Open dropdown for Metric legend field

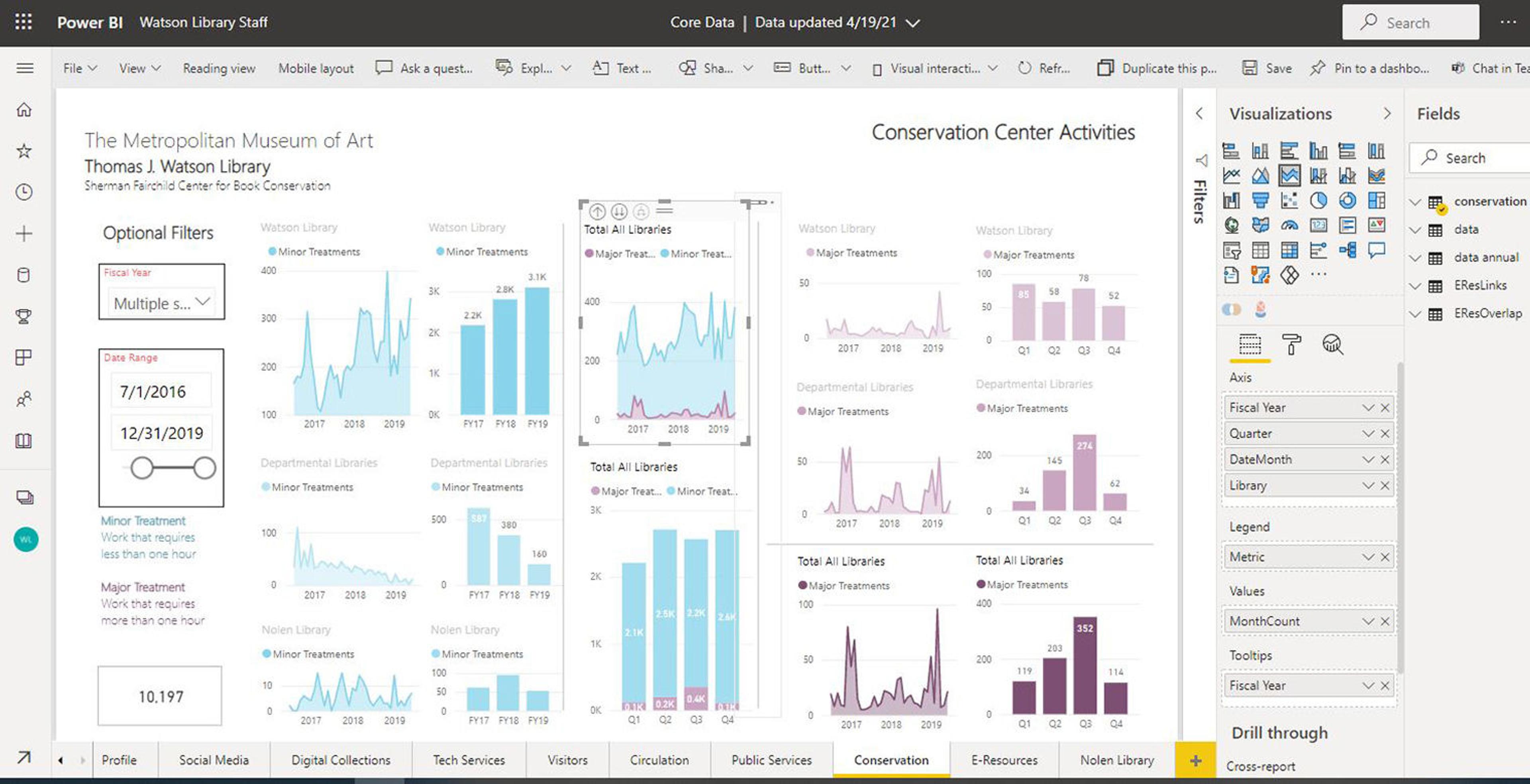[x=1368, y=557]
